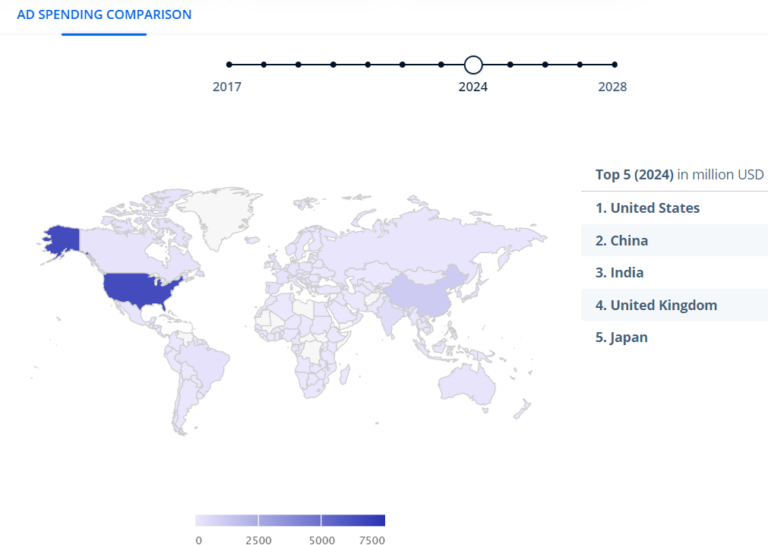Image resolution: width=768 pixels, height=545 pixels.
Task: Select Japan in the Top 5 list
Action: (x=621, y=337)
